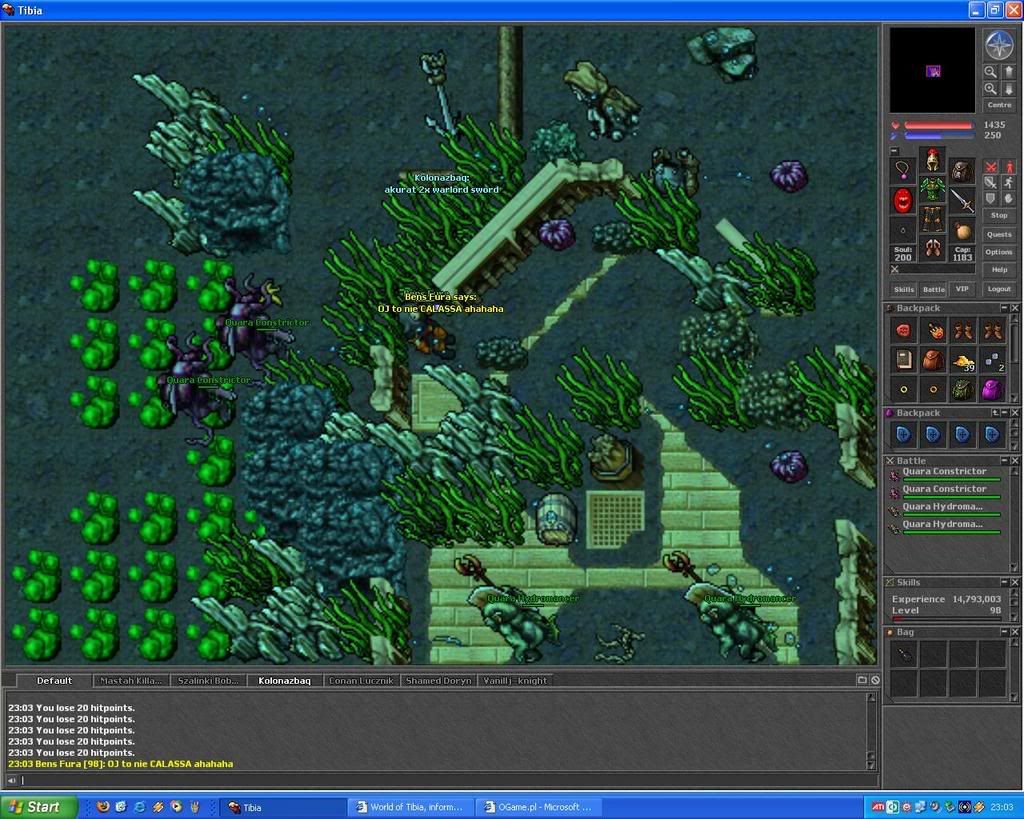
Task: Open the green camouflage backpack item
Action: pyautogui.click(x=963, y=390)
